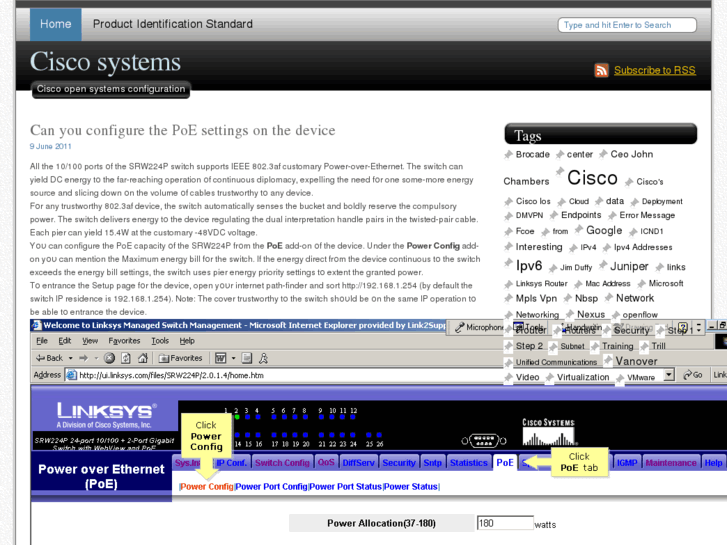The width and height of the screenshot is (727, 545).
Task: Click the IE Forward arrow button
Action: (x=83, y=358)
